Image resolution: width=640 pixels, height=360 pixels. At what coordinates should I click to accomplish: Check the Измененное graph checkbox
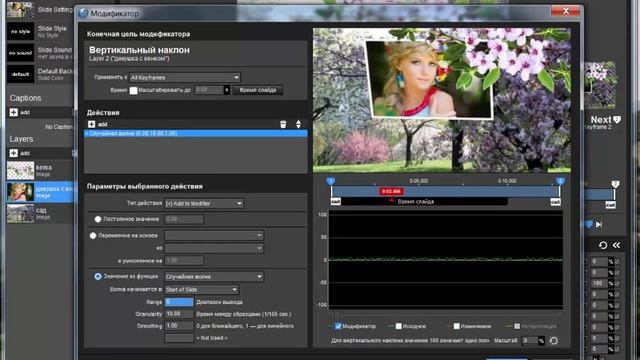(x=457, y=326)
